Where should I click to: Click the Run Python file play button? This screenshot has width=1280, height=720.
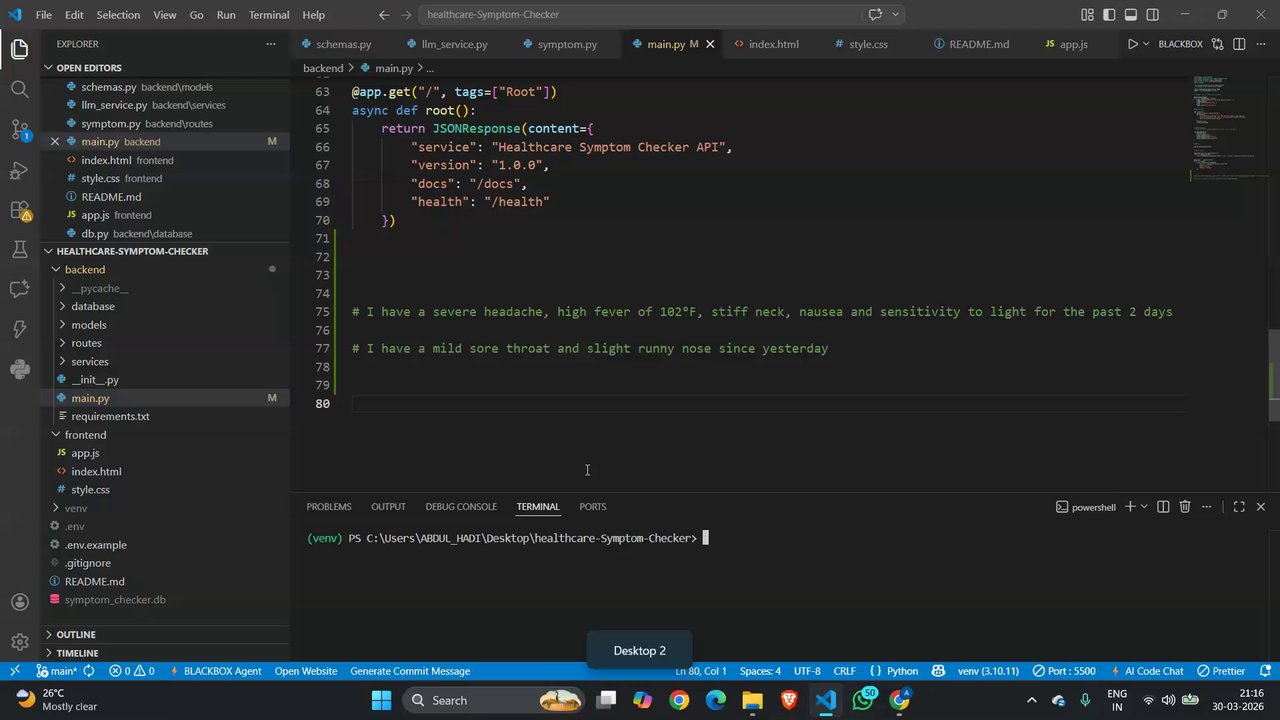[x=1132, y=44]
